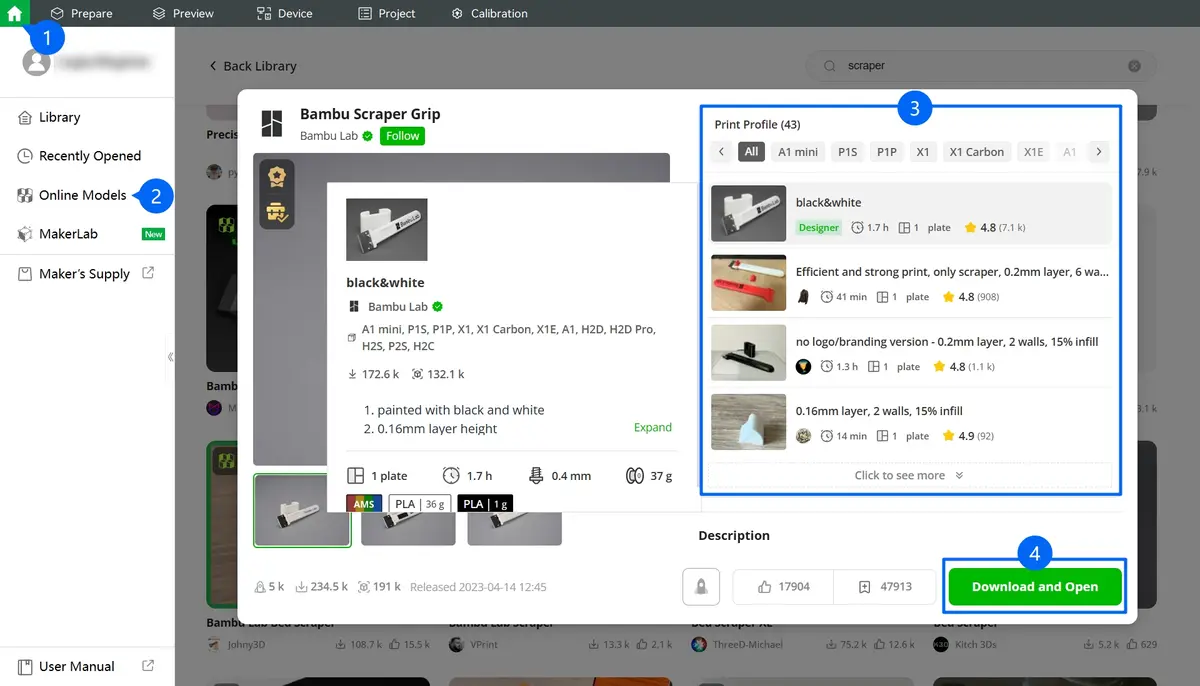Select the A1 mini printer filter
Screen dimensions: 1200x686
tap(798, 152)
